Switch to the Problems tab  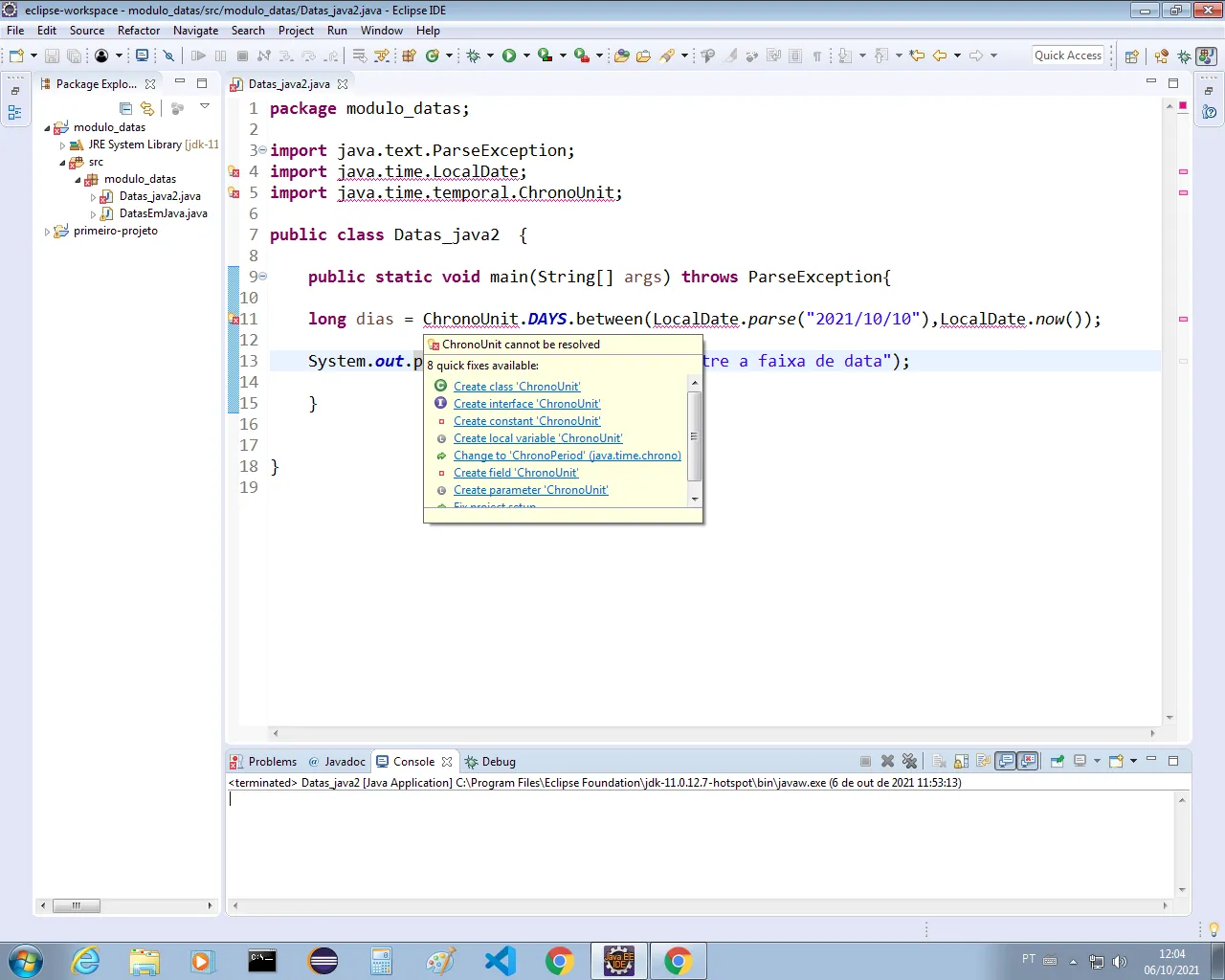(272, 762)
